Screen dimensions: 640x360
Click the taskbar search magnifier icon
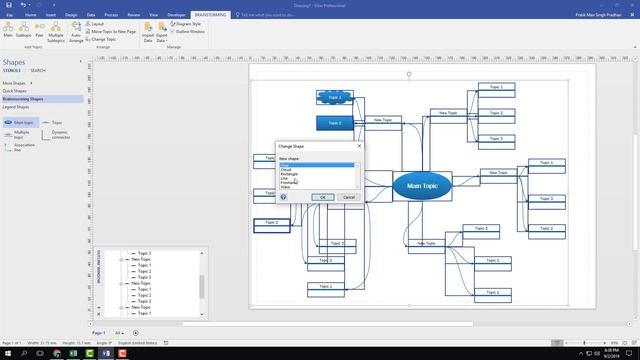click(x=24, y=353)
